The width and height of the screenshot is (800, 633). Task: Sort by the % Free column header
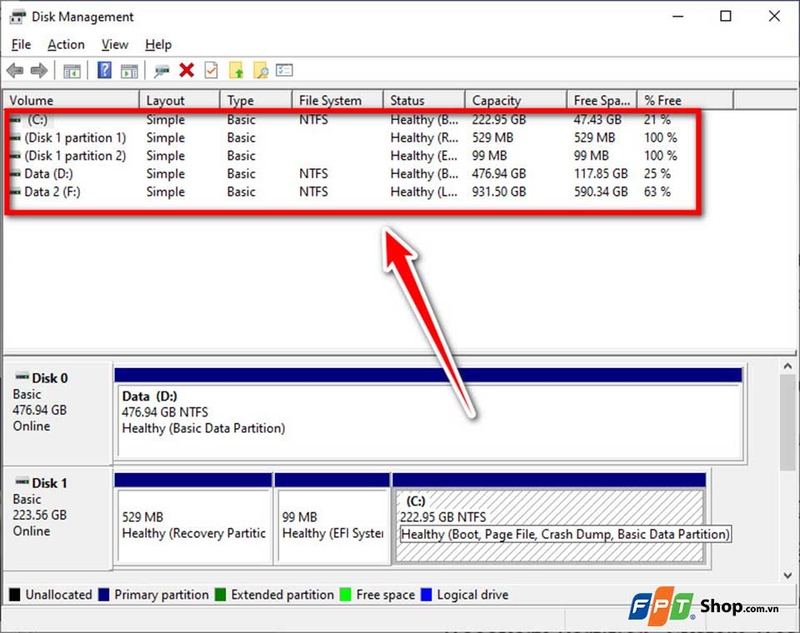[686, 100]
